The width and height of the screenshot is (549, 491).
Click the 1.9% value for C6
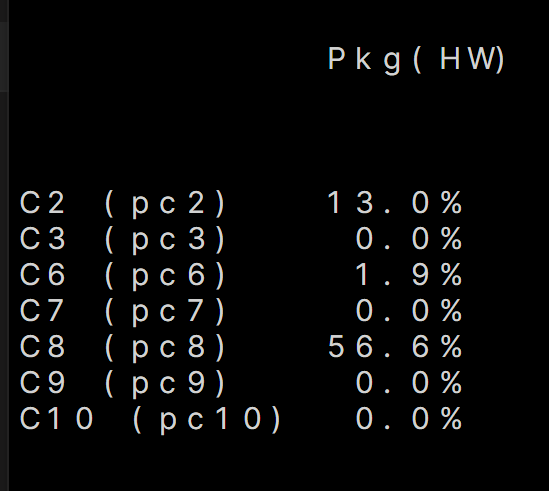tap(409, 275)
